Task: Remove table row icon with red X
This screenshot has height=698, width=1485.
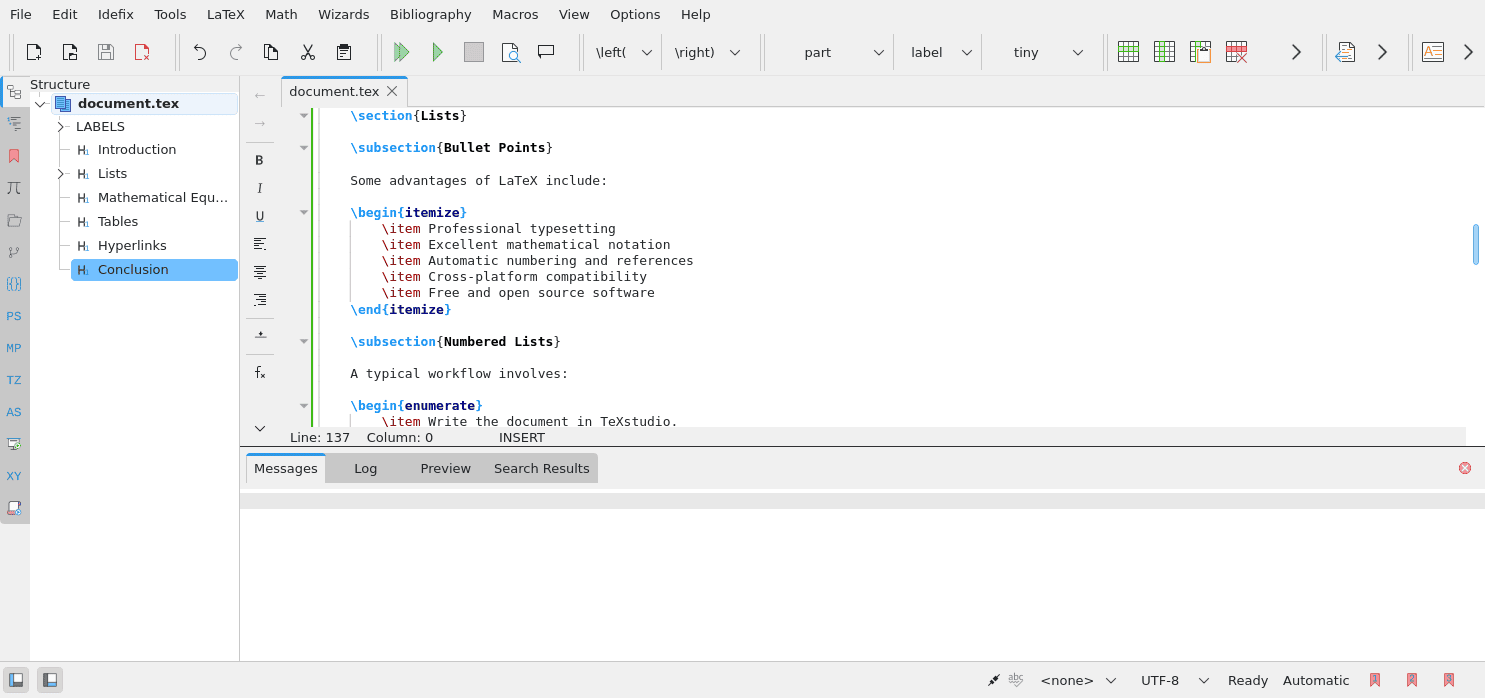Action: click(1236, 52)
